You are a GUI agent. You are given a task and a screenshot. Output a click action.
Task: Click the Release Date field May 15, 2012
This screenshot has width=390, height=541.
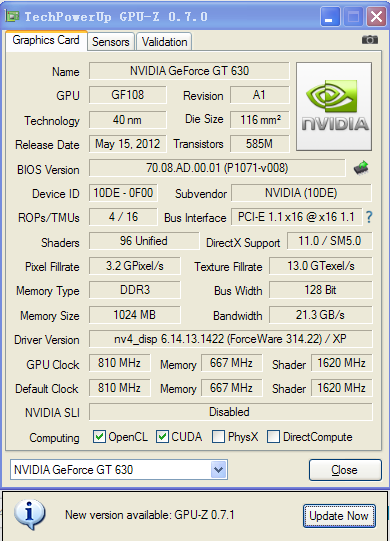pos(128,144)
